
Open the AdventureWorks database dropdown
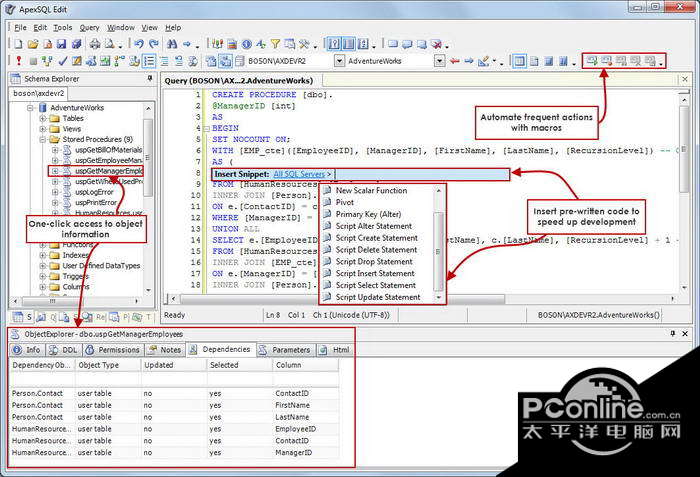(439, 62)
